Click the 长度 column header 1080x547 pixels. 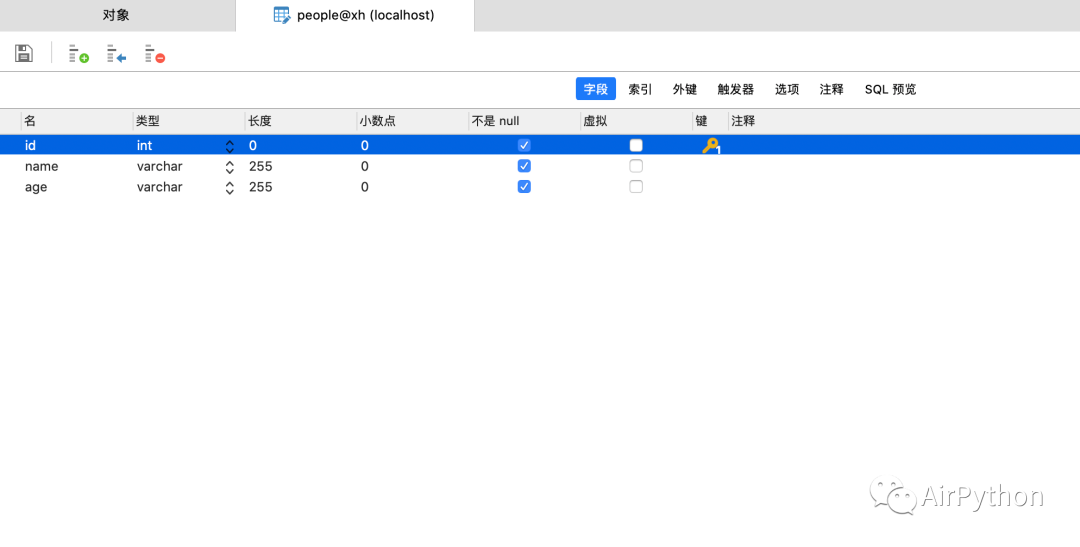tap(300, 121)
